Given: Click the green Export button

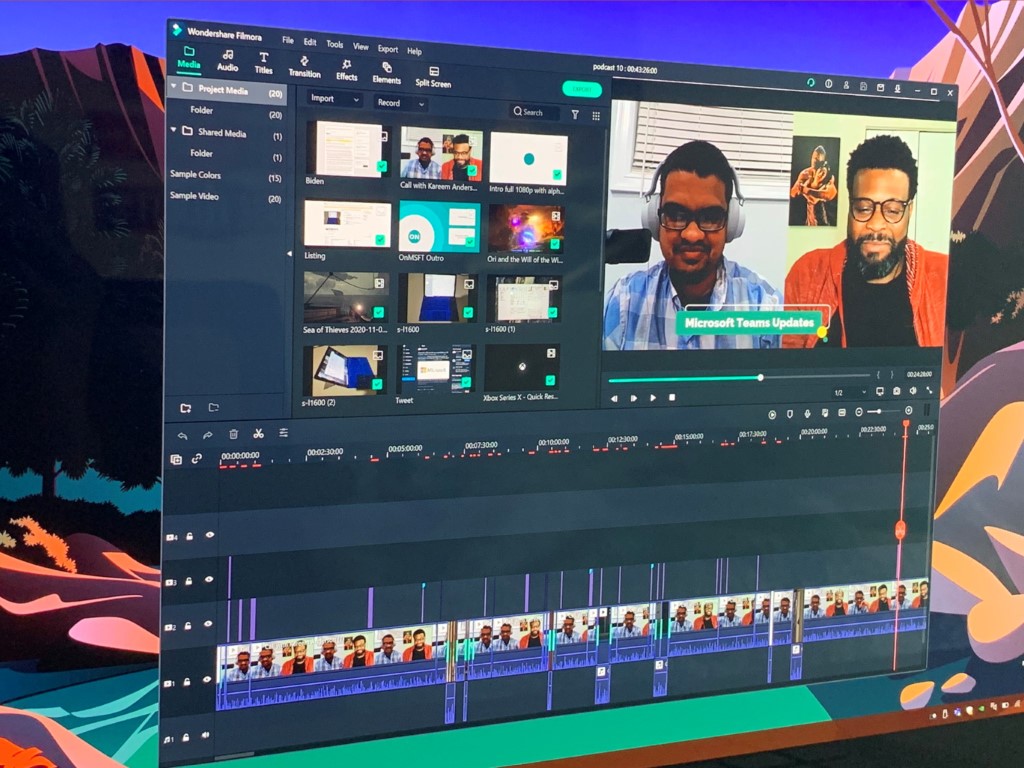Looking at the screenshot, I should tap(582, 89).
